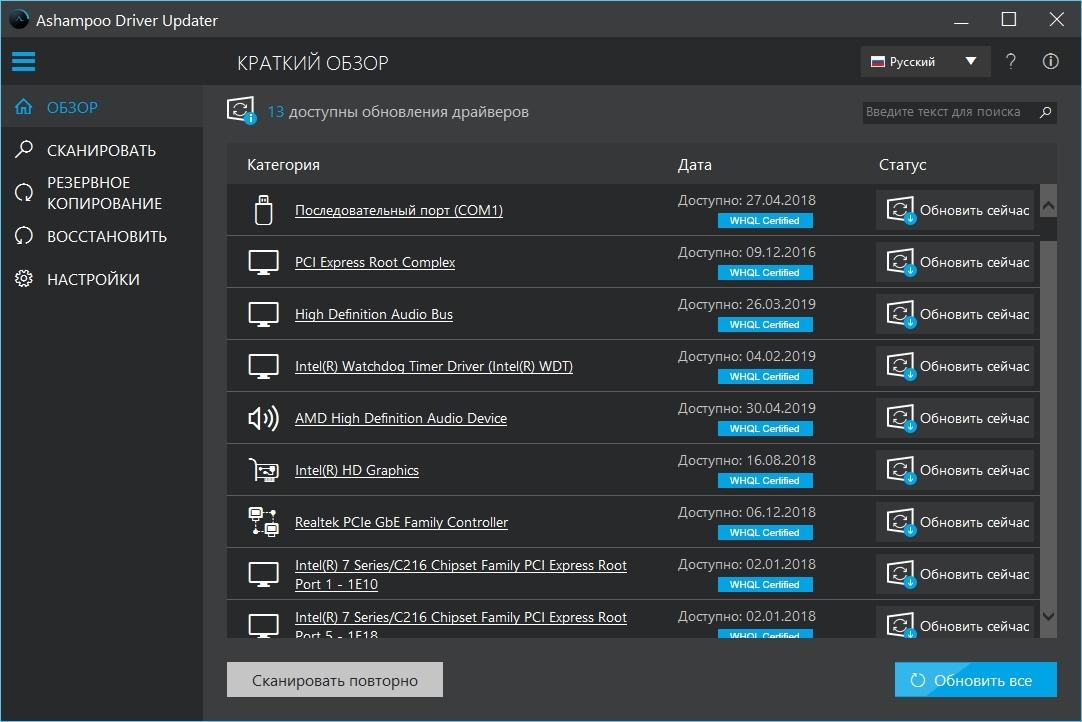The width and height of the screenshot is (1082, 722).
Task: Open the Русский language dropdown
Action: point(925,62)
